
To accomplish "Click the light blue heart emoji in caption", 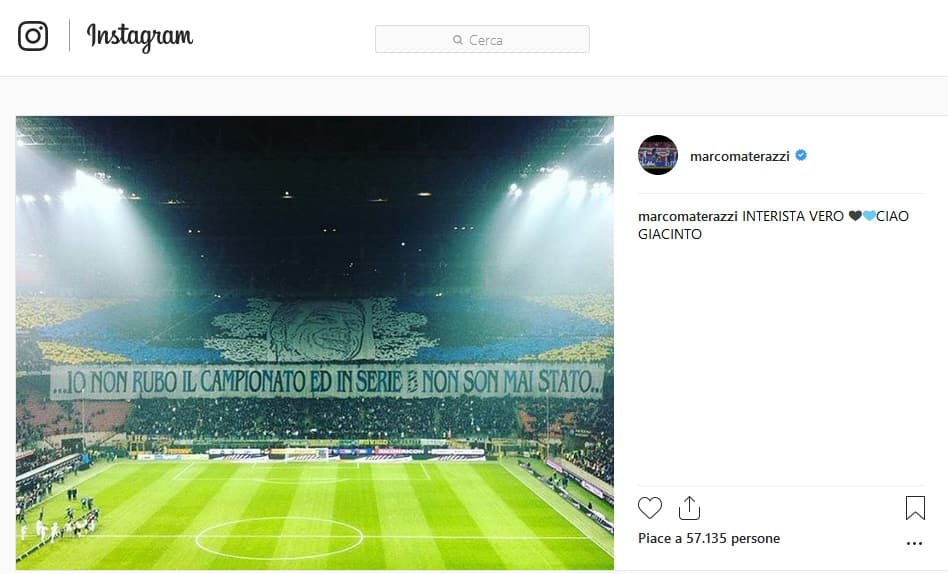I will point(868,216).
